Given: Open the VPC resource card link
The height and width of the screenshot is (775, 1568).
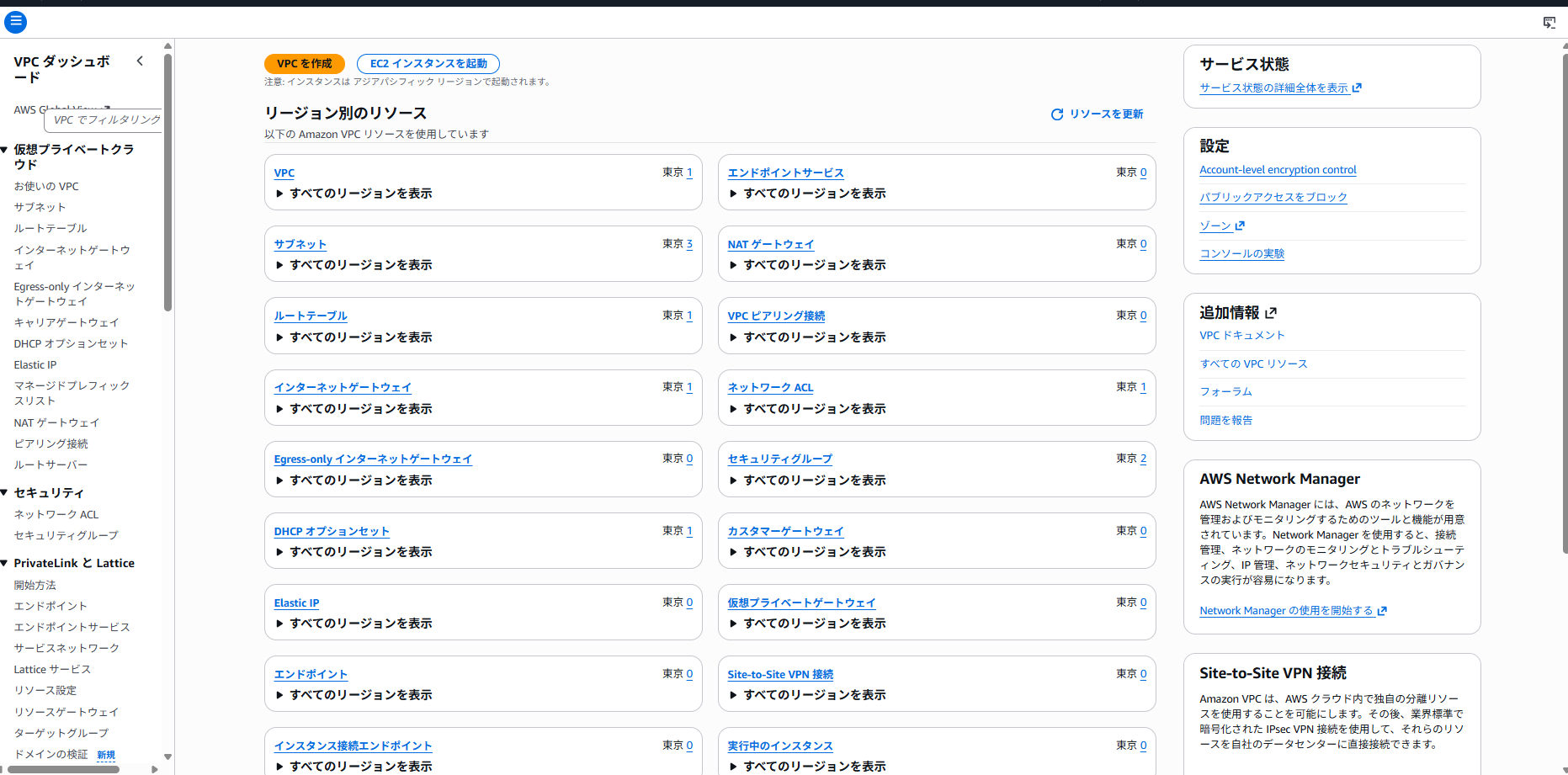Looking at the screenshot, I should [284, 173].
